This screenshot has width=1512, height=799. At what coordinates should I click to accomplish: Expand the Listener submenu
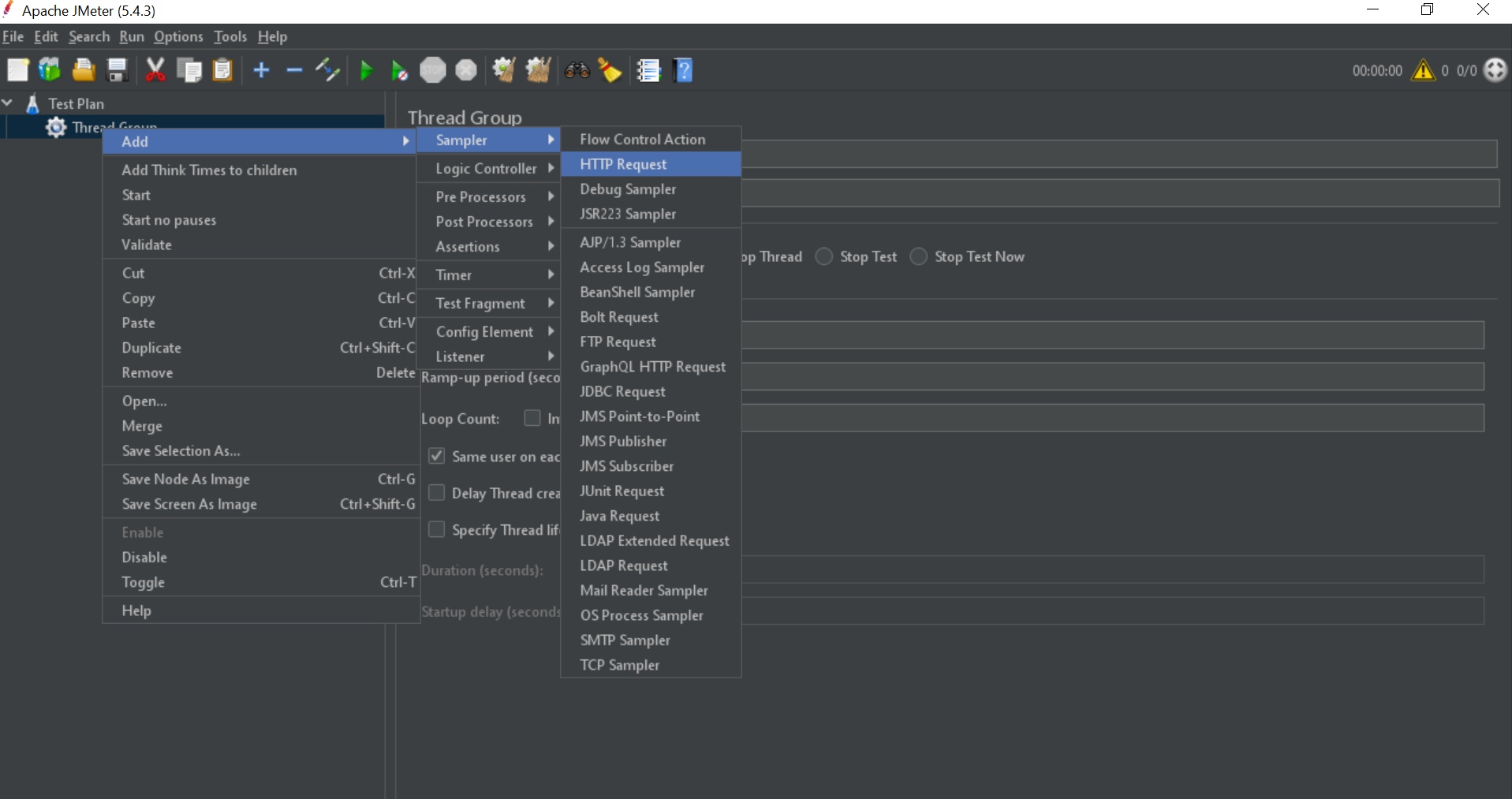(488, 357)
